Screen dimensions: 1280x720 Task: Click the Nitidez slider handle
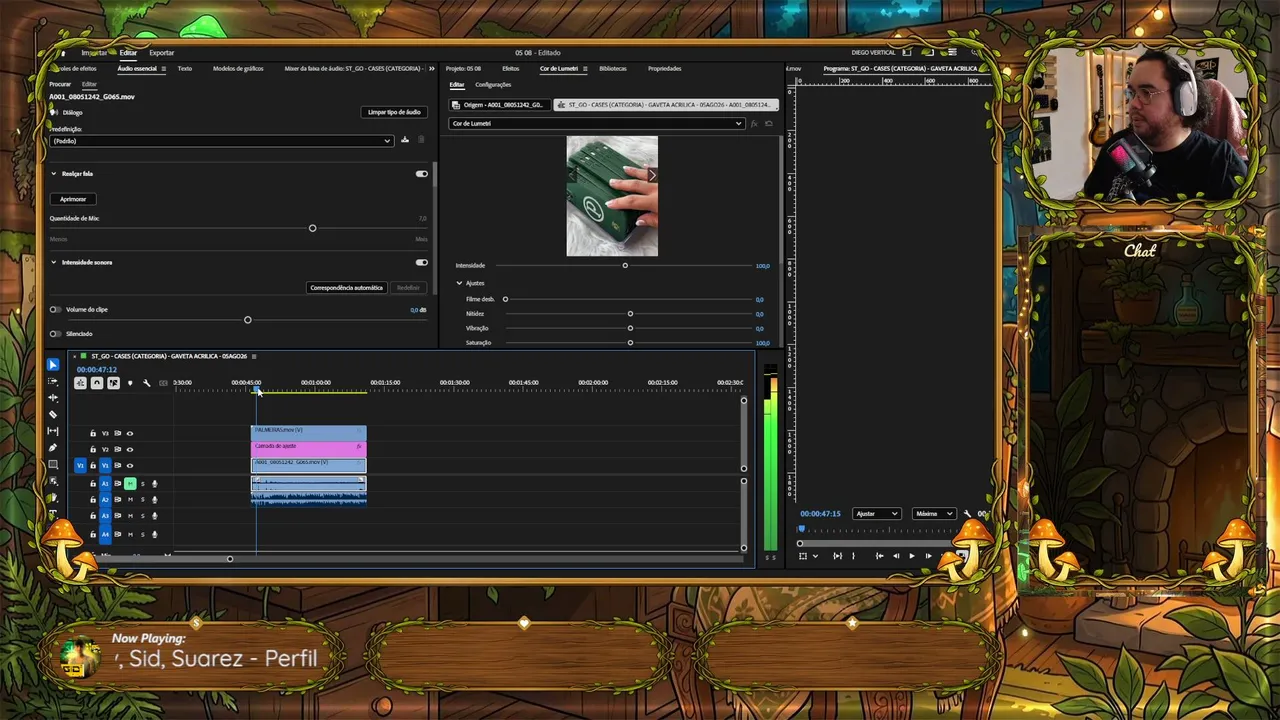coord(630,314)
